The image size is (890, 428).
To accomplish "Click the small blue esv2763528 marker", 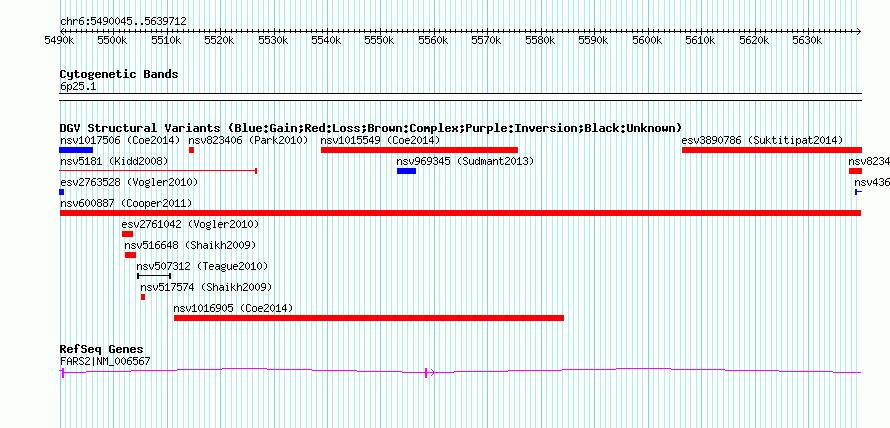I will (61, 192).
